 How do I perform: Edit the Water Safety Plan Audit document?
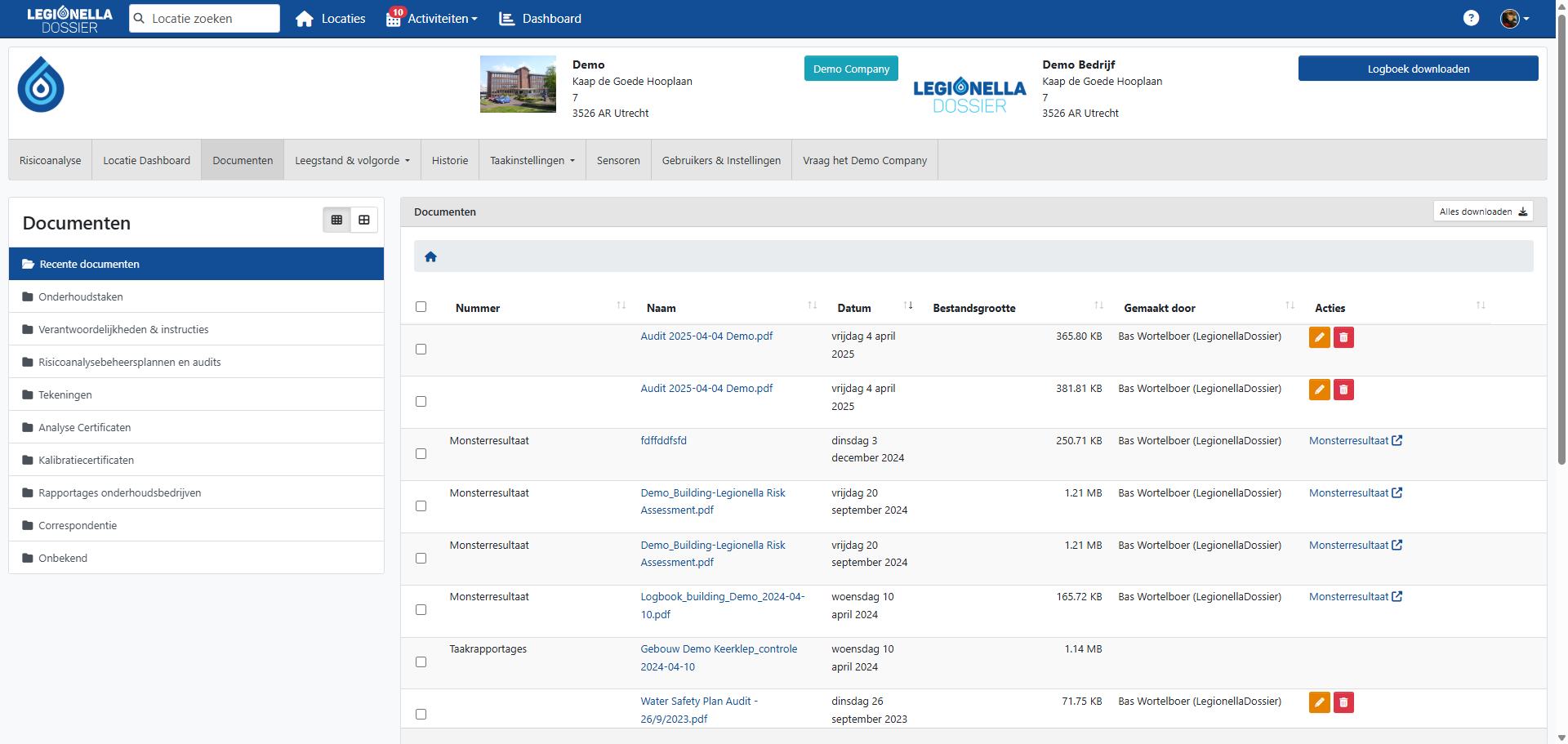[x=1319, y=702]
